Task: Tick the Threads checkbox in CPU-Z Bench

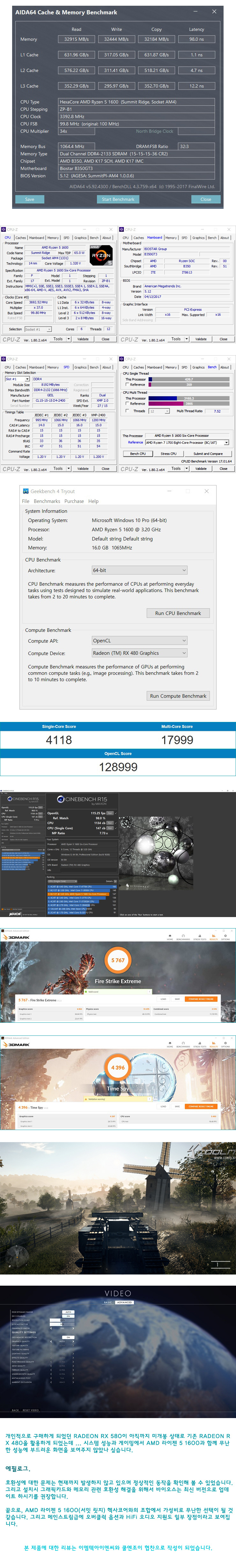Action: point(127,411)
